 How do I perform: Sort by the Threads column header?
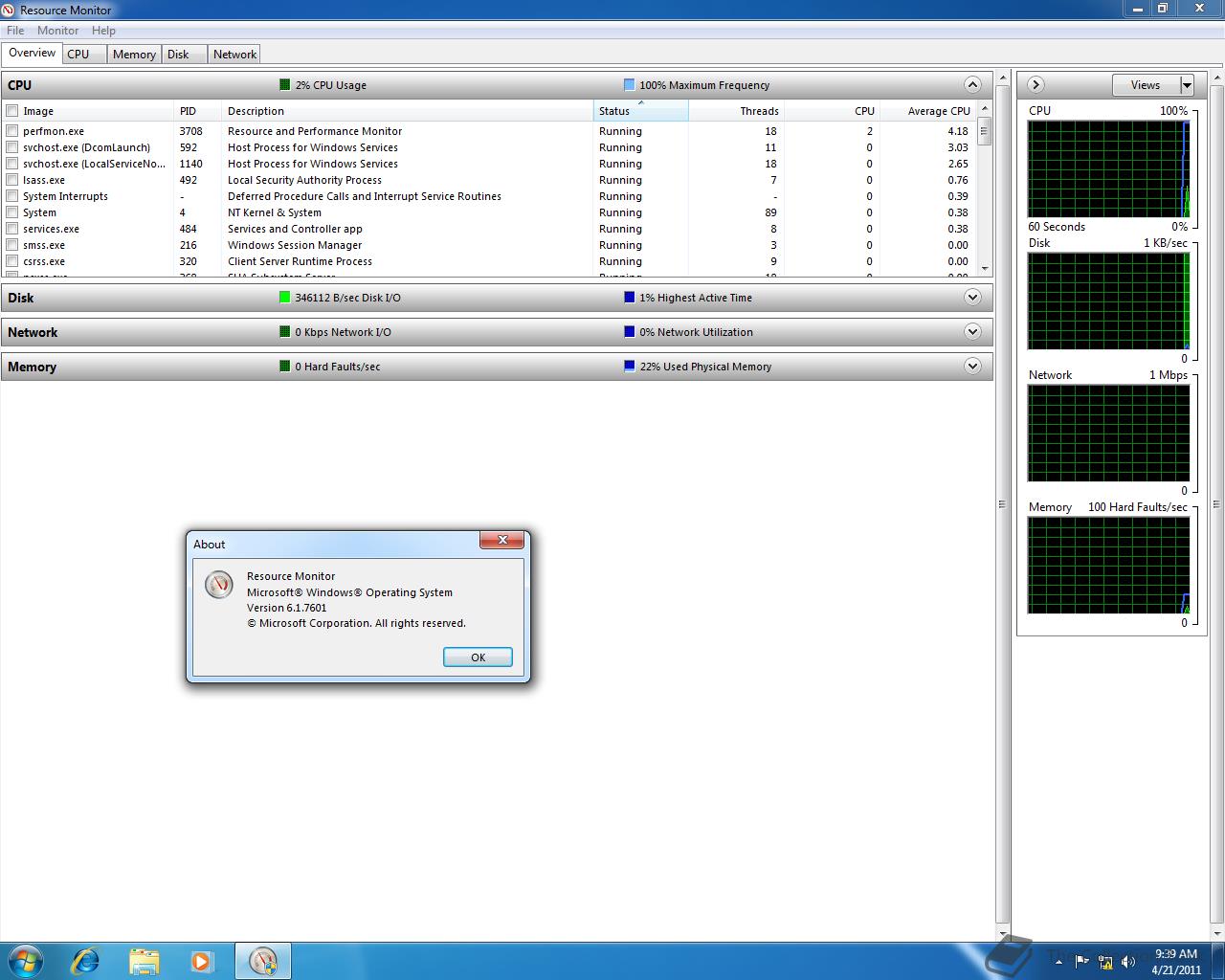tap(735, 111)
